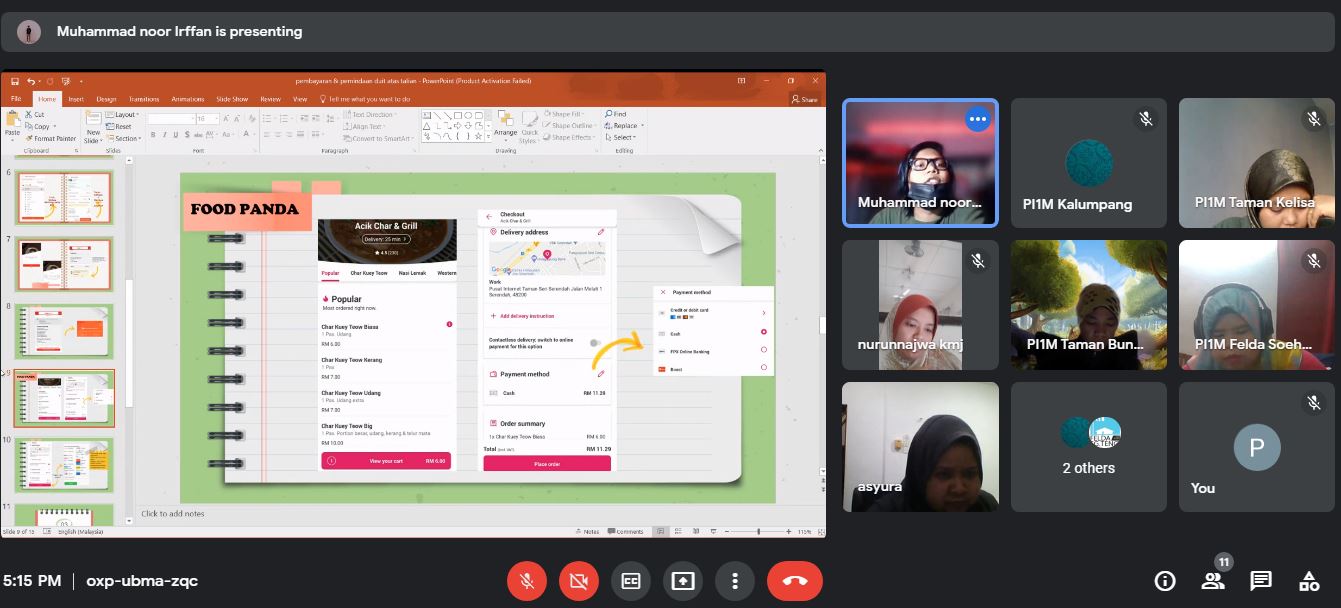Screen dimensions: 1341x608
Task: Expand the Section dropdown
Action: [x=124, y=138]
